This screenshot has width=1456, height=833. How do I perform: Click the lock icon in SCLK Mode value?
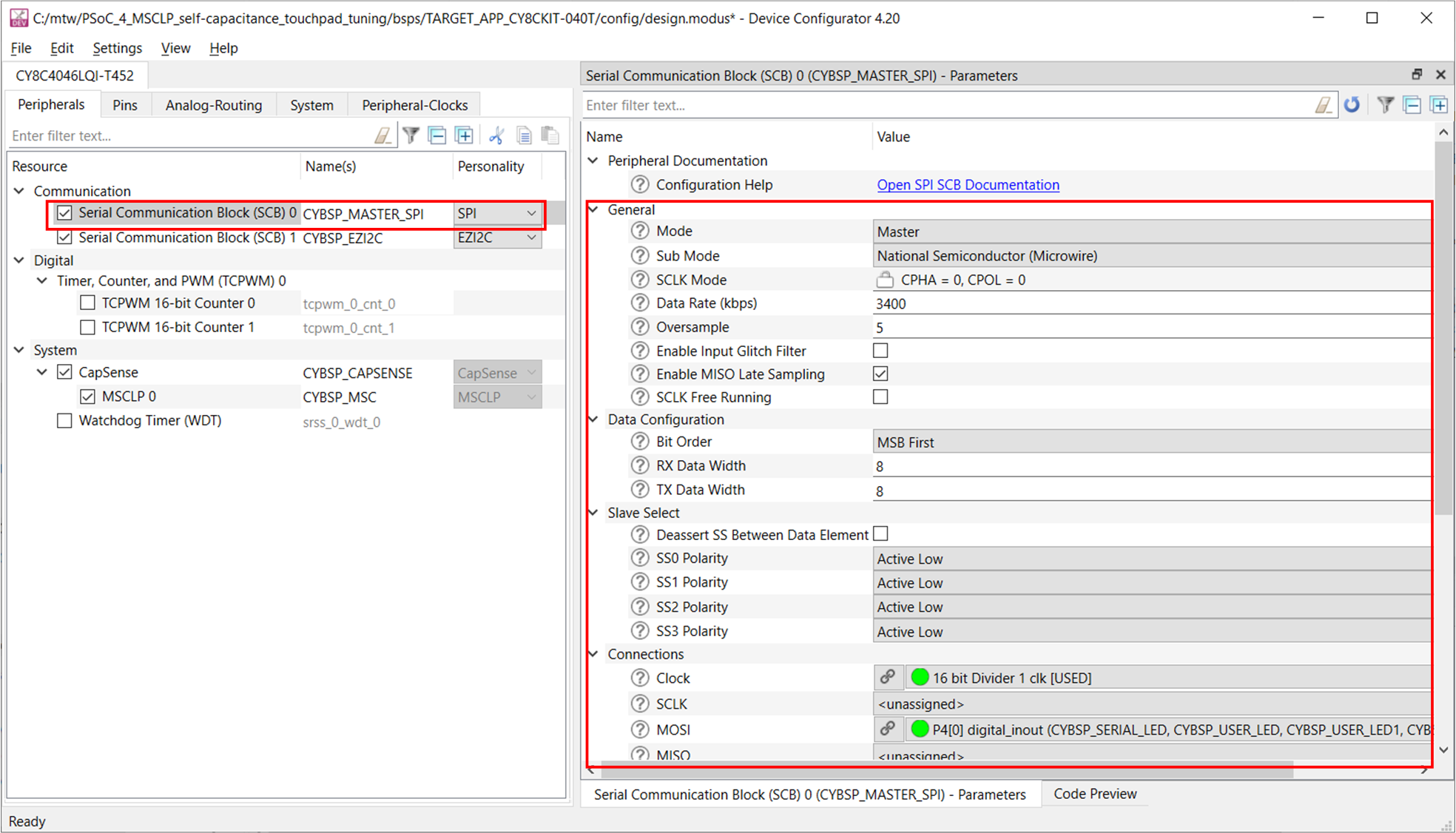click(885, 280)
